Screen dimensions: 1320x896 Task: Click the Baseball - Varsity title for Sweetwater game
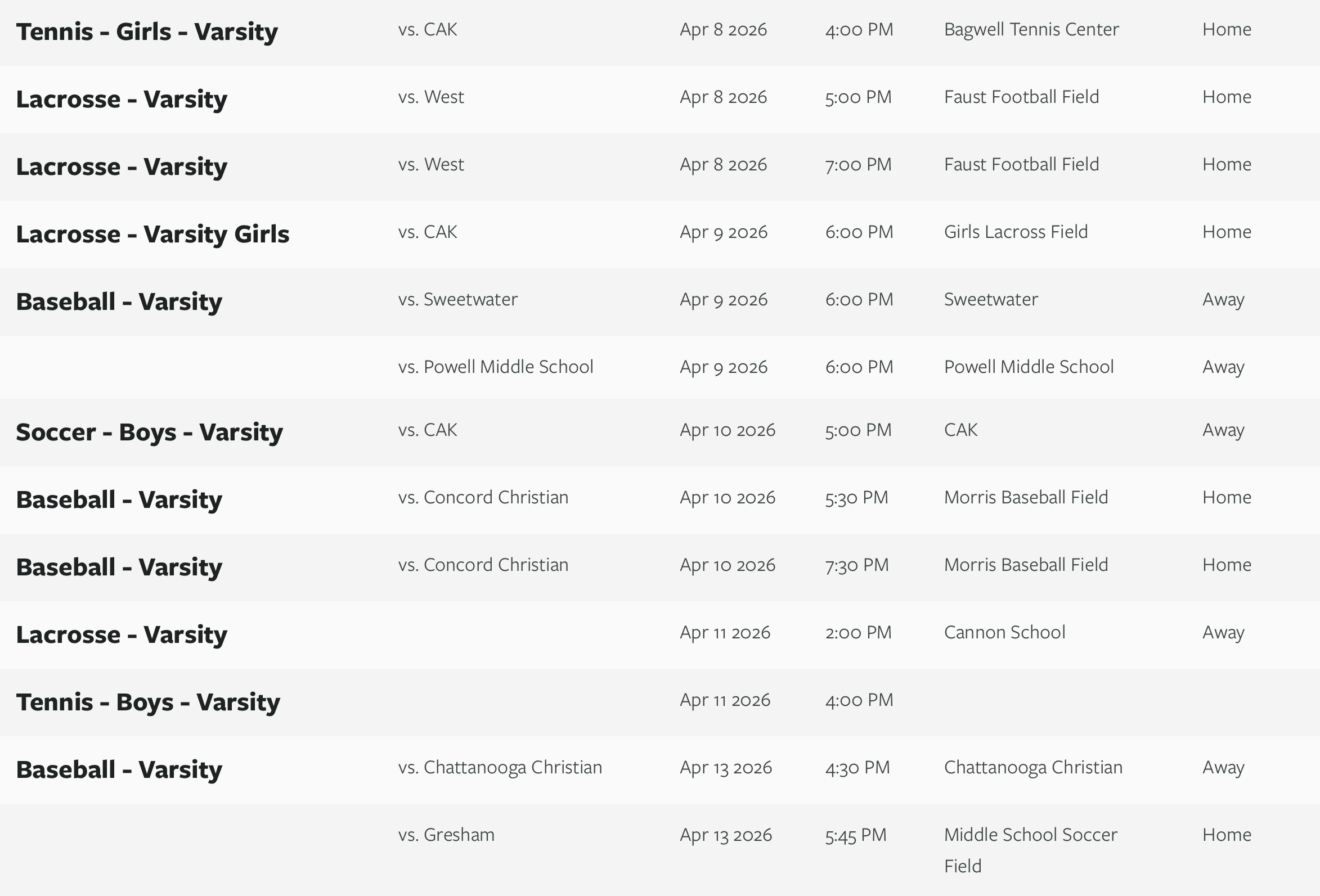(119, 301)
